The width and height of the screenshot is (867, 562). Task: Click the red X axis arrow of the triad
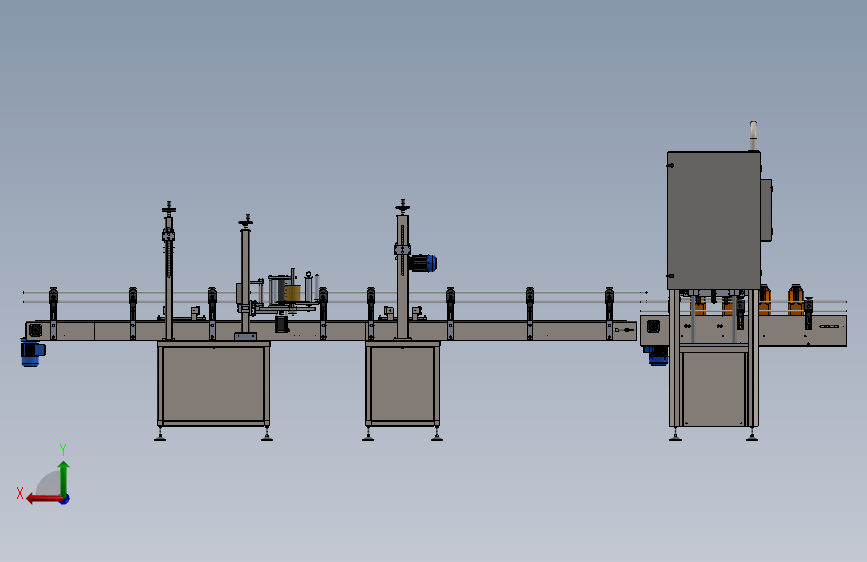(44, 499)
